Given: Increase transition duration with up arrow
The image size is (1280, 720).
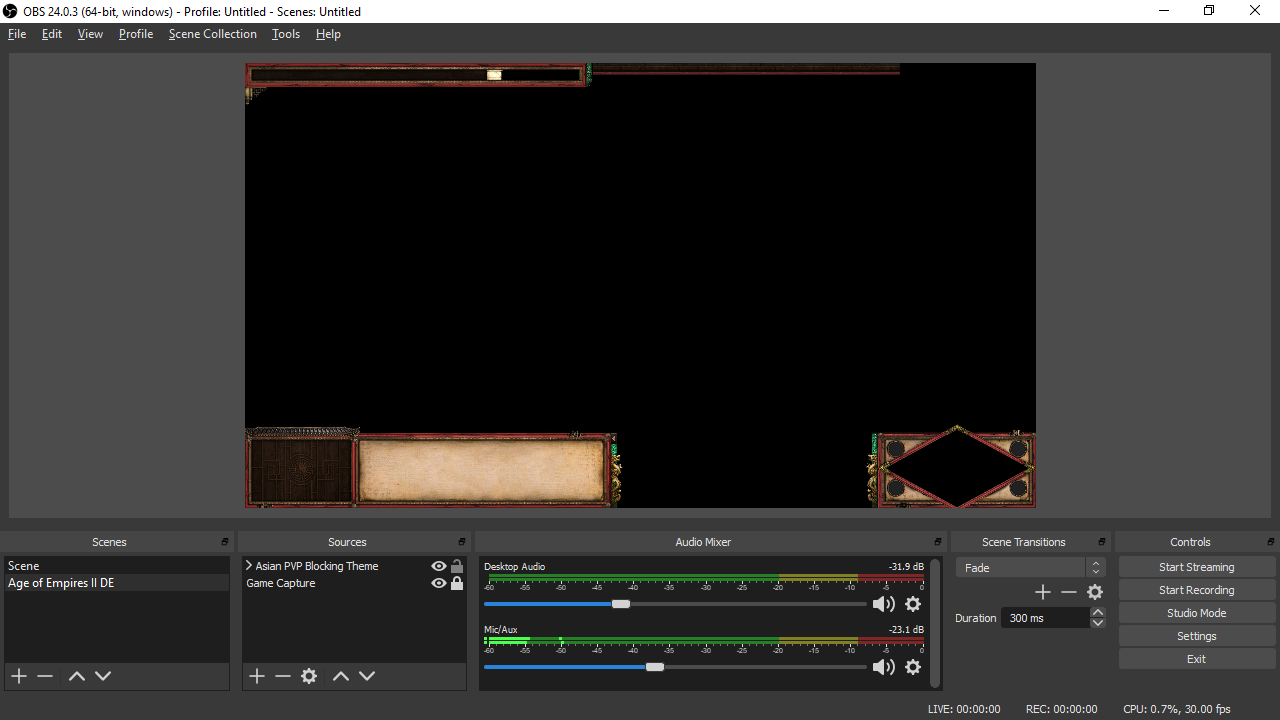Looking at the screenshot, I should click(x=1097, y=613).
